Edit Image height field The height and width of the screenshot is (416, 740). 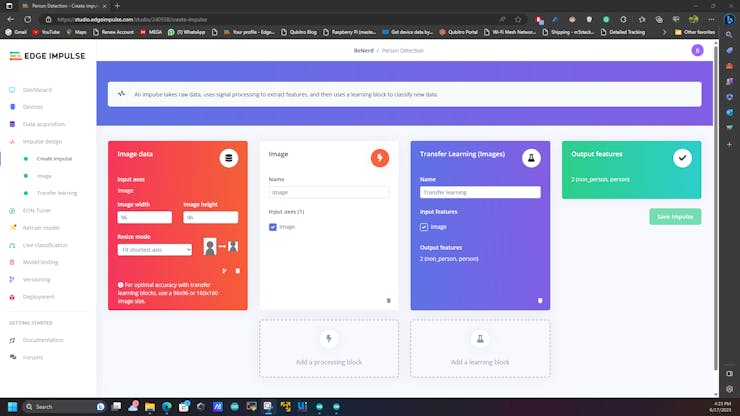(210, 217)
